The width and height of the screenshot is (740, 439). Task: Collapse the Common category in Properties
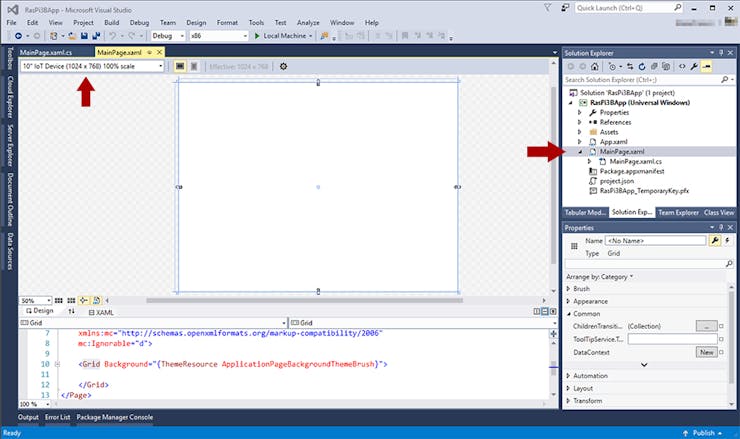[568, 314]
